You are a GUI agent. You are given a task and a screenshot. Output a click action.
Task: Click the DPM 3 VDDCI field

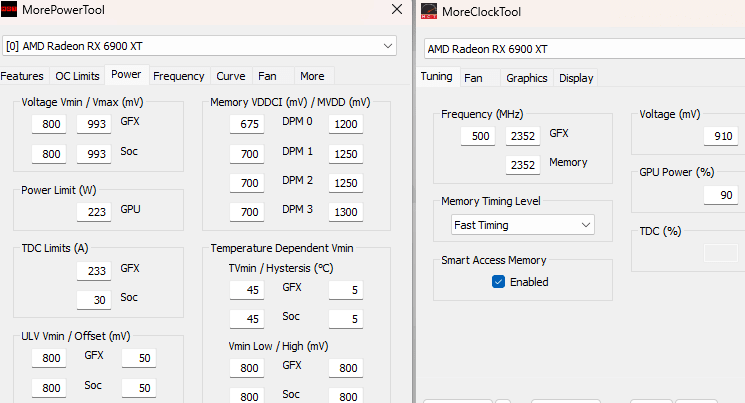247,212
